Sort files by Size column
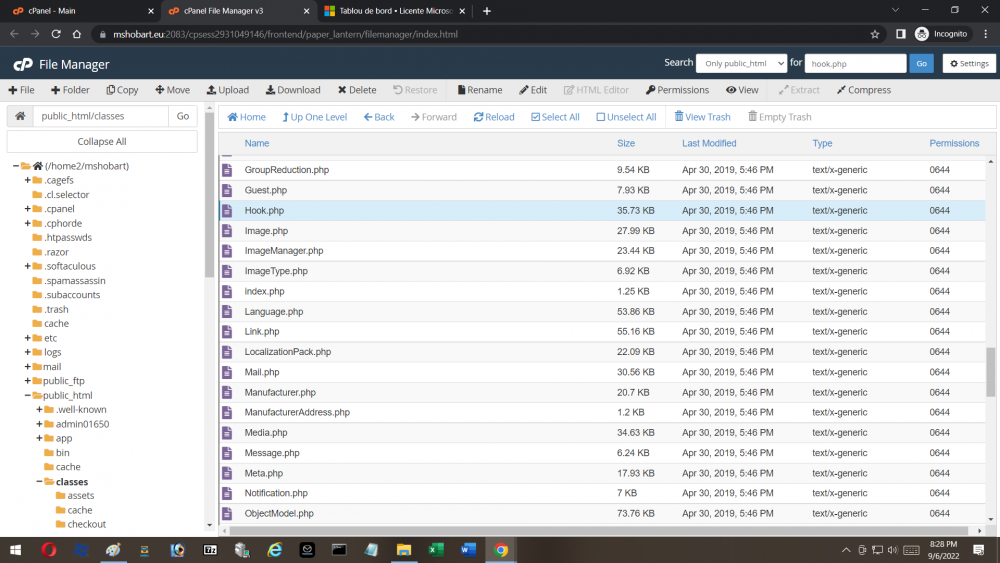1000x563 pixels. click(626, 143)
